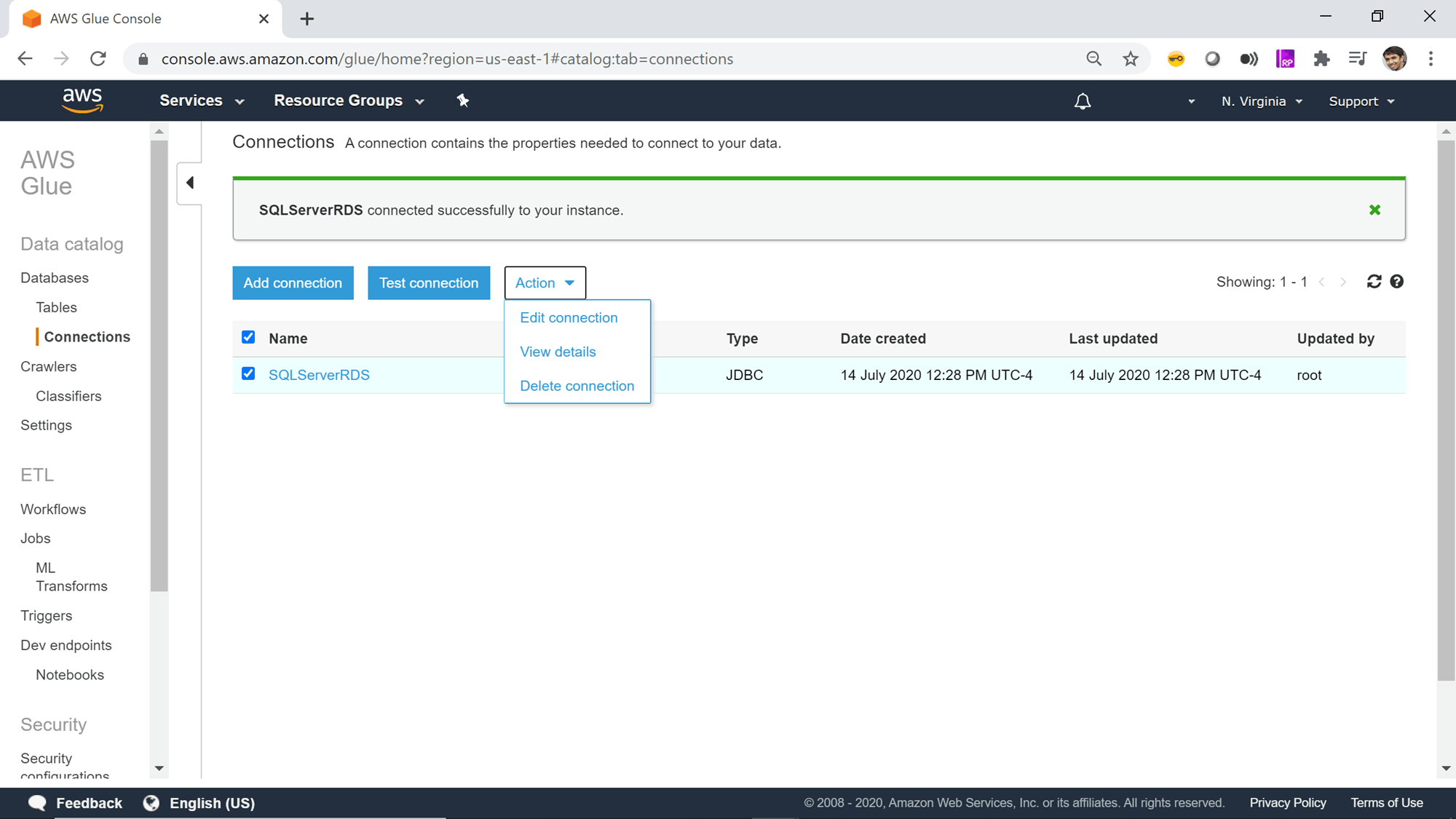Click the Feedback speech bubble icon
This screenshot has height=819, width=1456.
point(37,802)
